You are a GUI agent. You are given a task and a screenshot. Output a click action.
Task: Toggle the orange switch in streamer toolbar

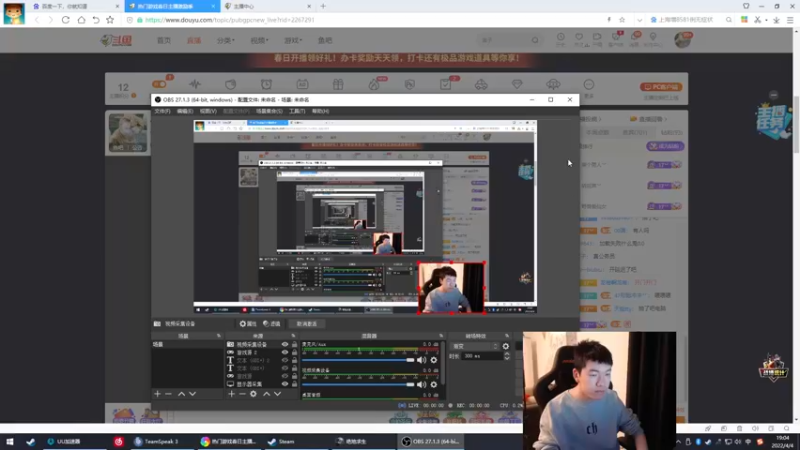[159, 84]
